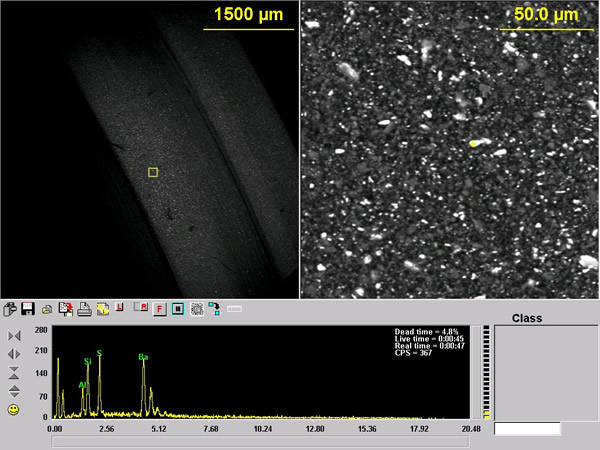
Task: Click the floppy disk save icon
Action: (28, 309)
